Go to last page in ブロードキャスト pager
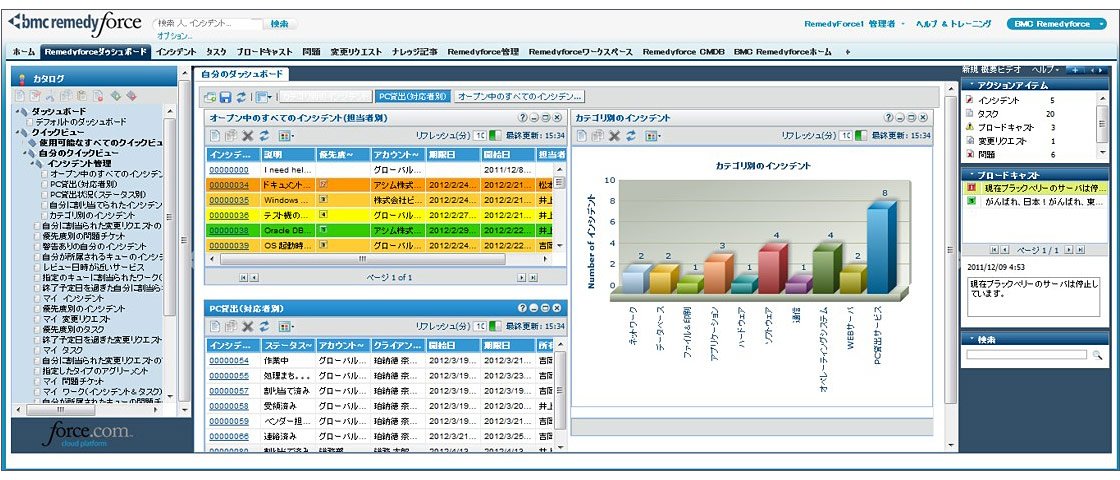 1080,249
